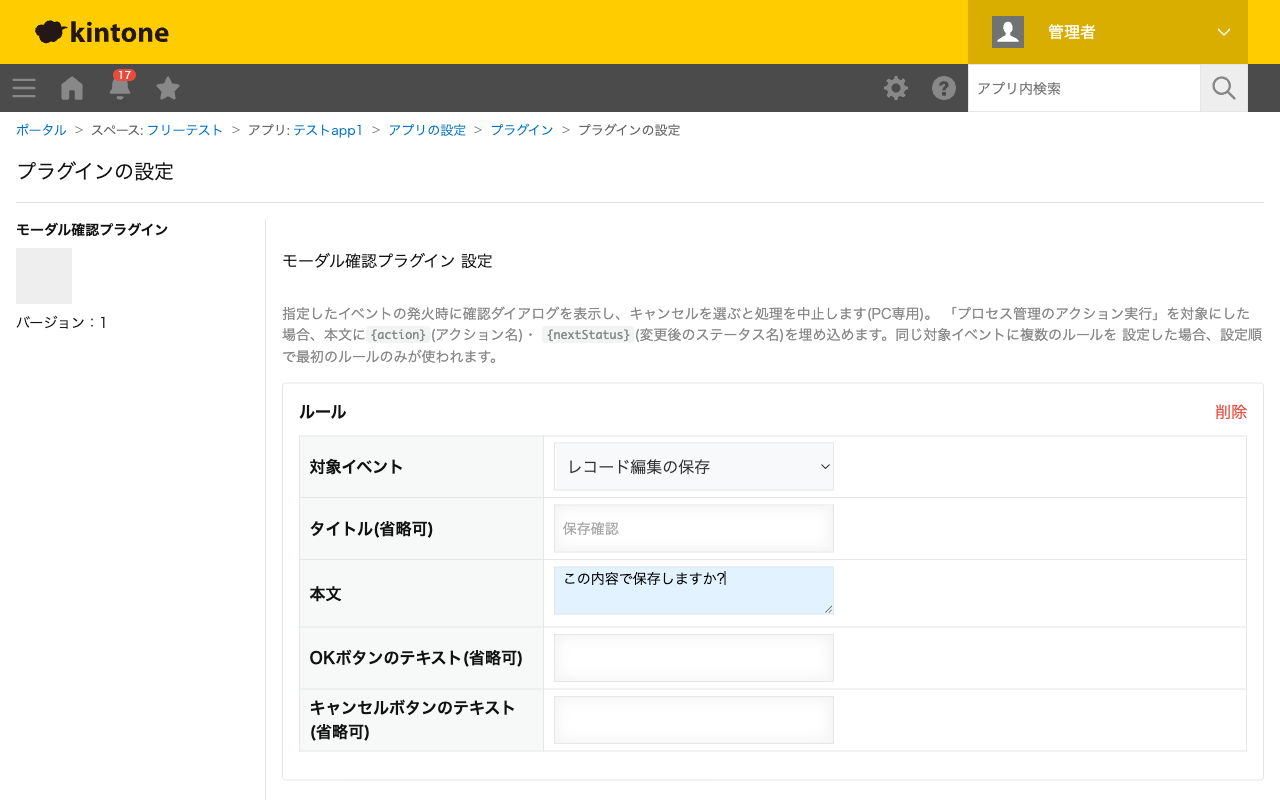Click the 管理者 user avatar icon
Viewport: 1280px width, 800px height.
click(x=1008, y=32)
